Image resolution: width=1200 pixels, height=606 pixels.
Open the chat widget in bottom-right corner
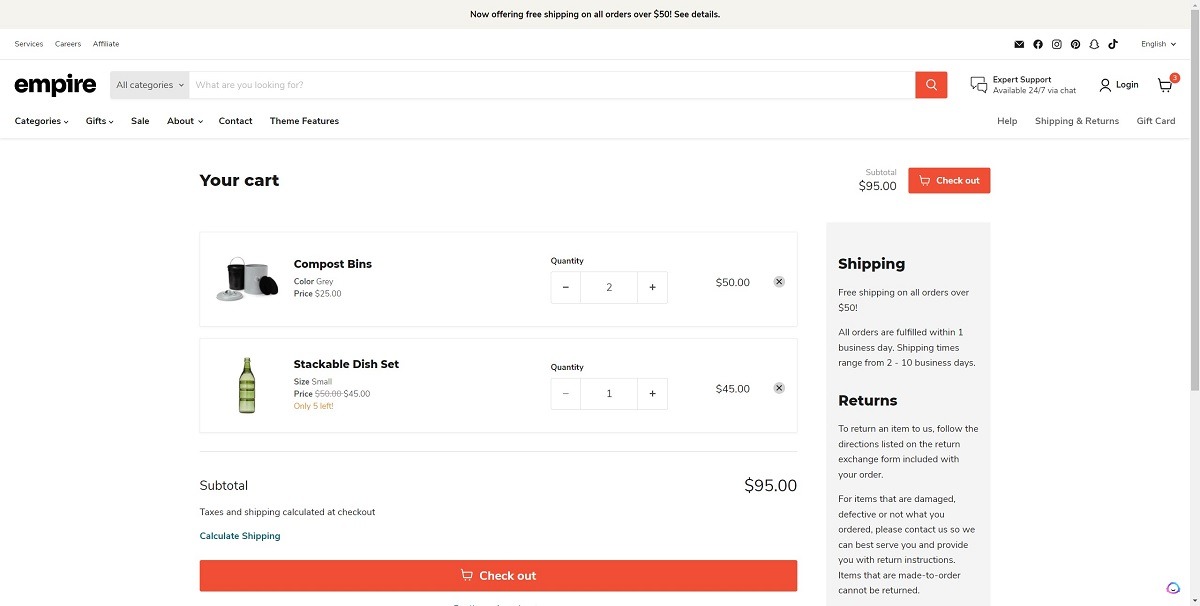(1172, 588)
